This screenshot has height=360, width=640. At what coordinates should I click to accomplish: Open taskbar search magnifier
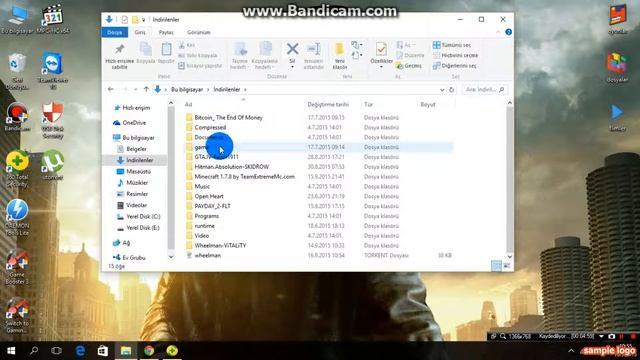pyautogui.click(x=34, y=351)
